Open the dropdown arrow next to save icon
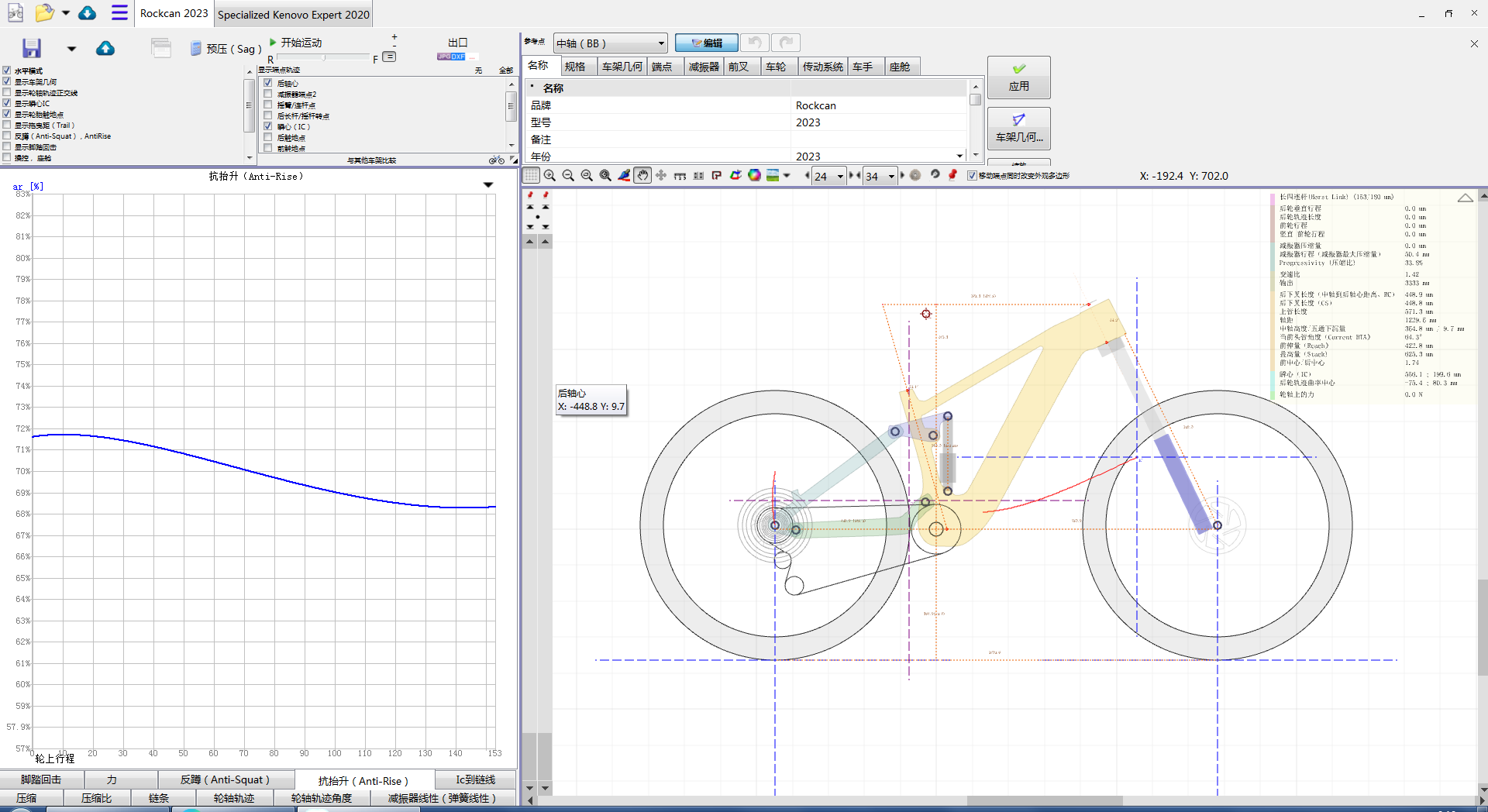This screenshot has height=812, width=1488. (71, 49)
